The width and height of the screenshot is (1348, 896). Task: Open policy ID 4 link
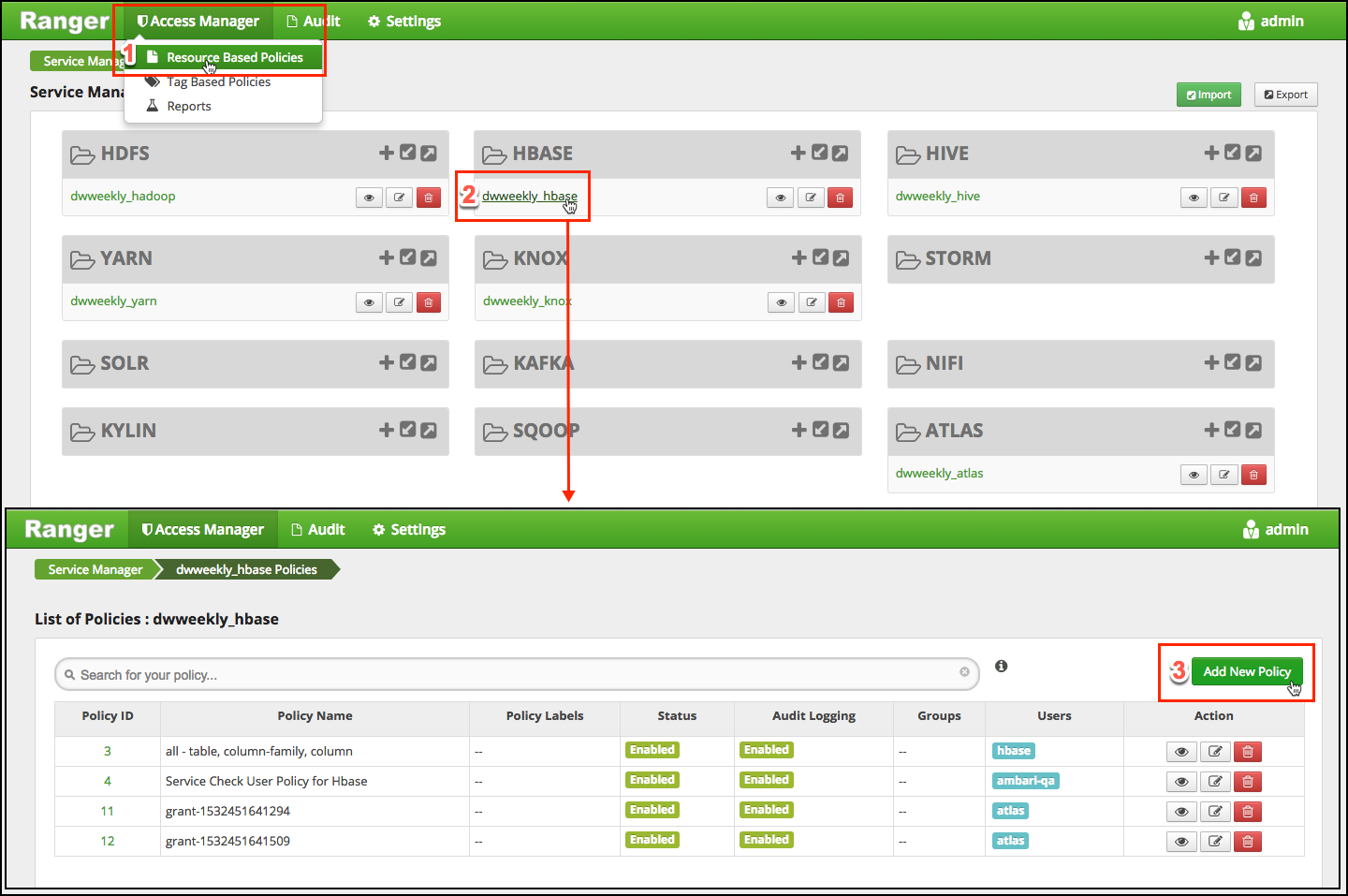point(108,781)
